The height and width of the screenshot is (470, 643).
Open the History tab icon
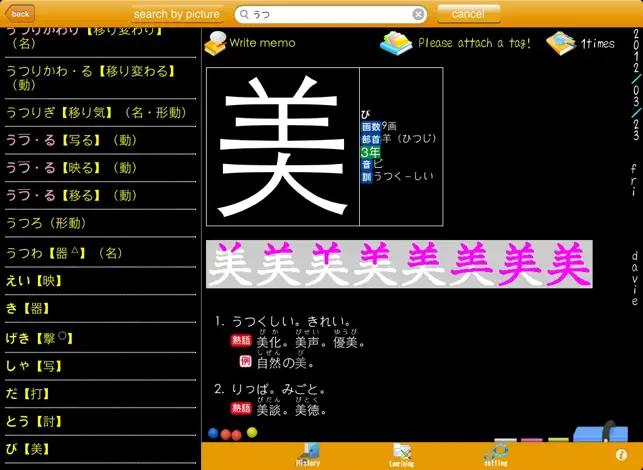coord(308,455)
